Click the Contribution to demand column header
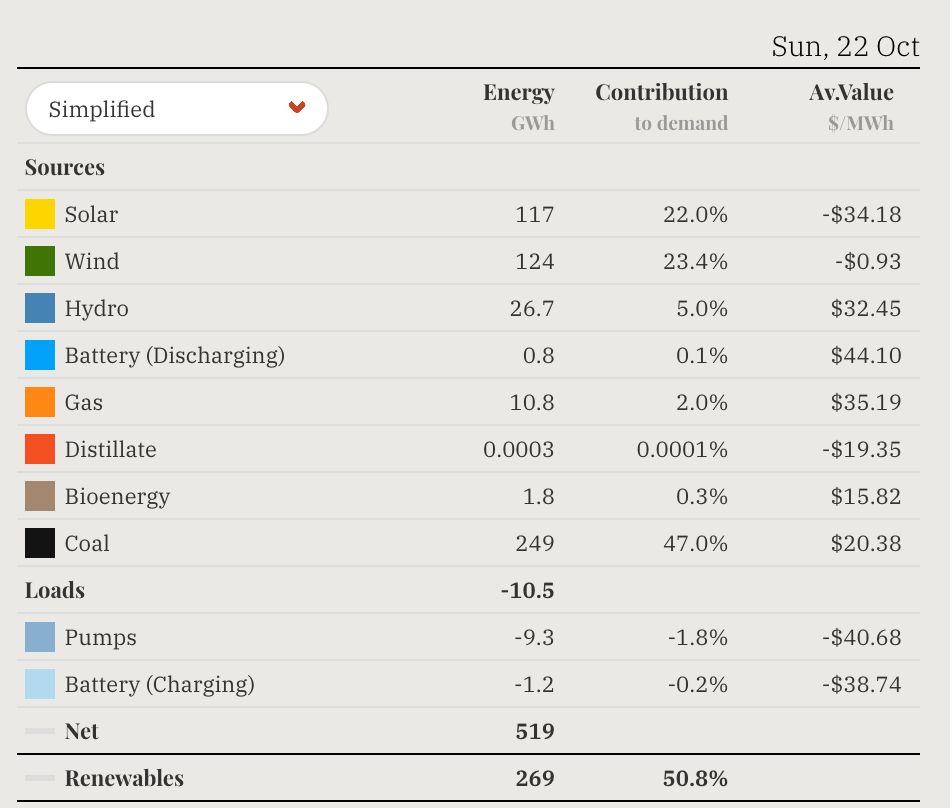Screen dimensions: 952x808 [662, 106]
